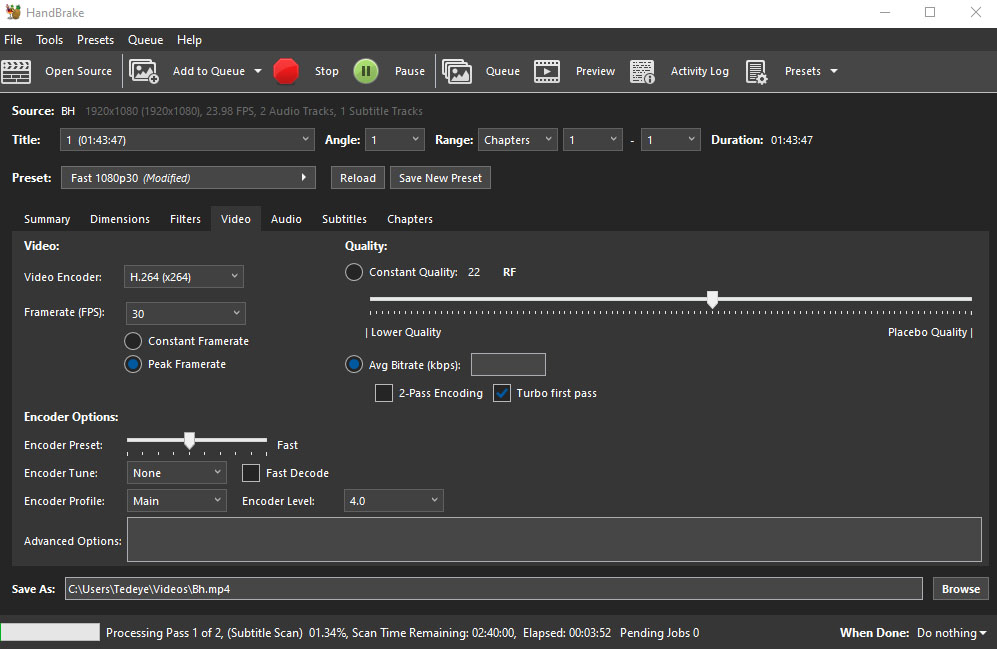Select the Video tab
This screenshot has height=649, width=997.
[x=236, y=219]
